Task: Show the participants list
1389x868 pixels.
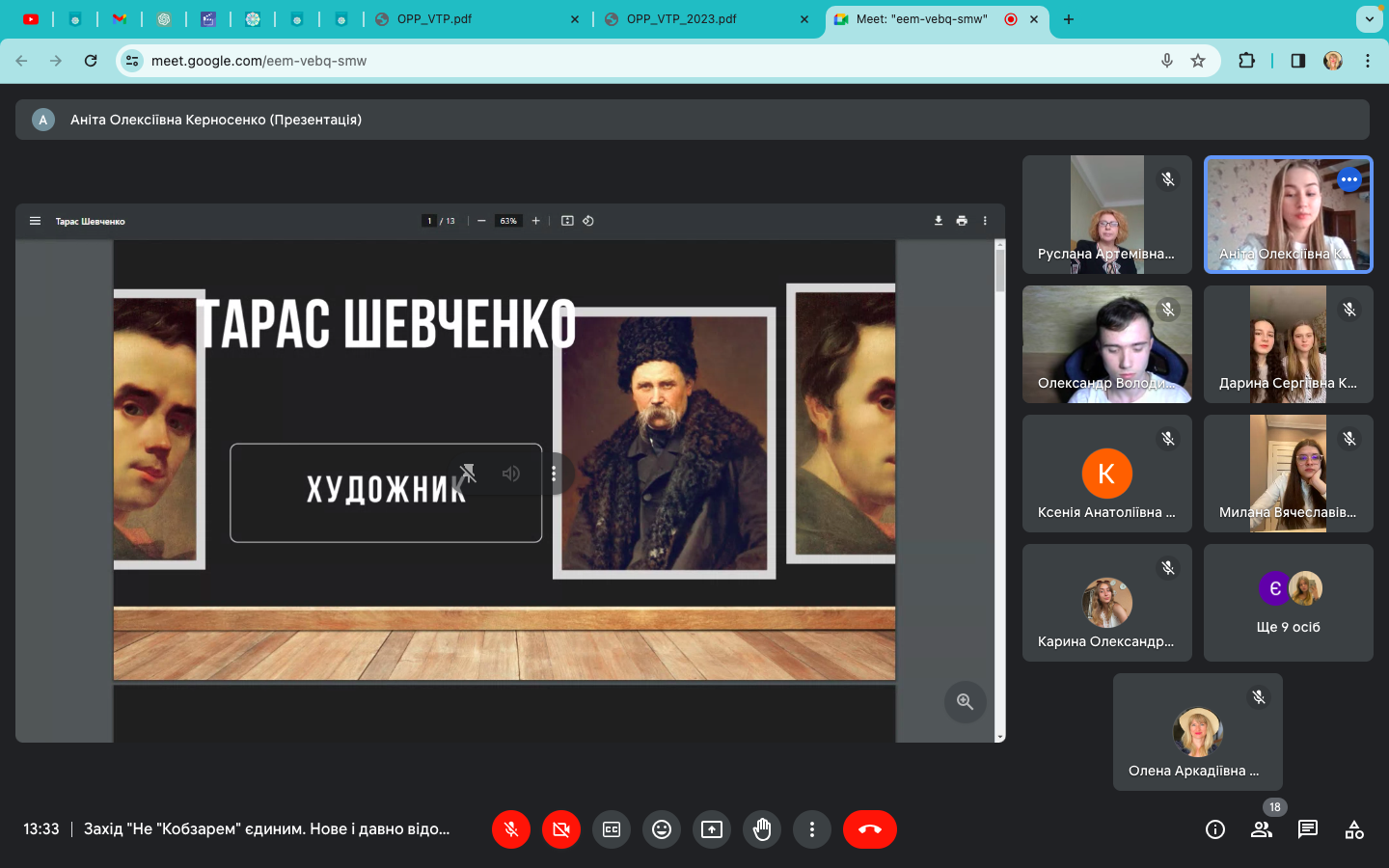Action: (1261, 829)
